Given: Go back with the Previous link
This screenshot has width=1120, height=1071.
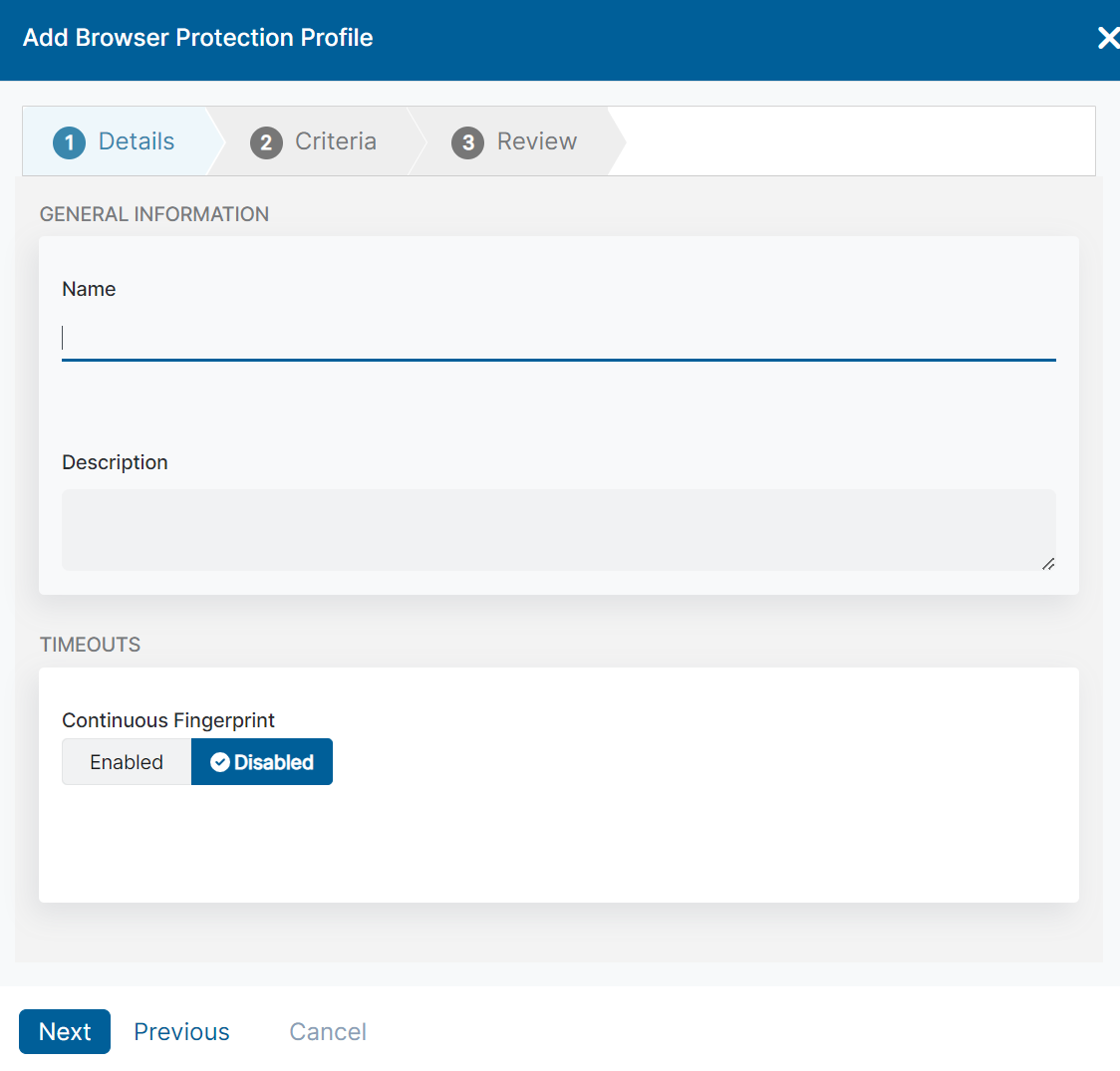Looking at the screenshot, I should coord(181,1031).
